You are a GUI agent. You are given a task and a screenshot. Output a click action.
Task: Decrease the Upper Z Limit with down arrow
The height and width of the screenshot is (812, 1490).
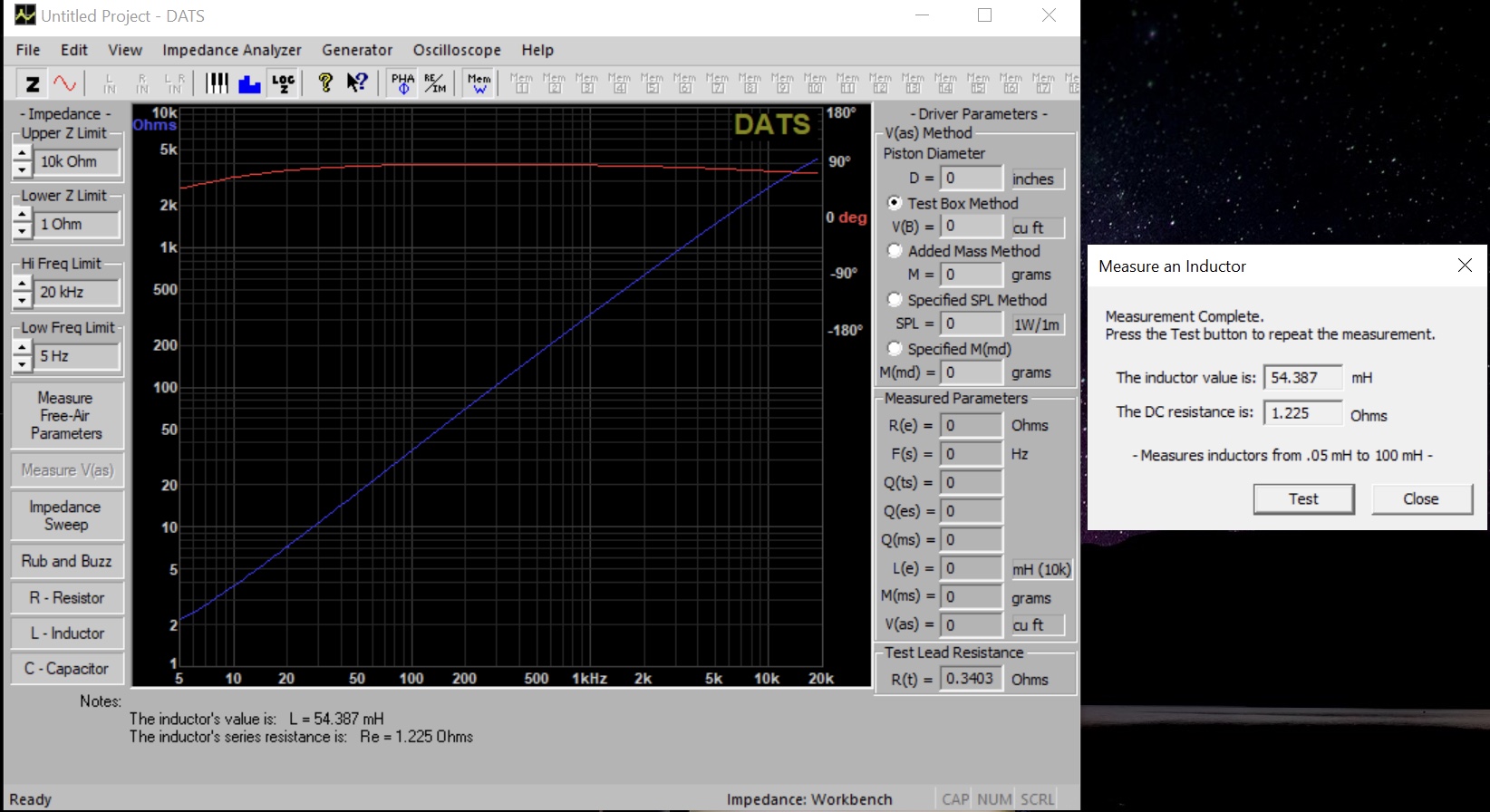[x=22, y=169]
